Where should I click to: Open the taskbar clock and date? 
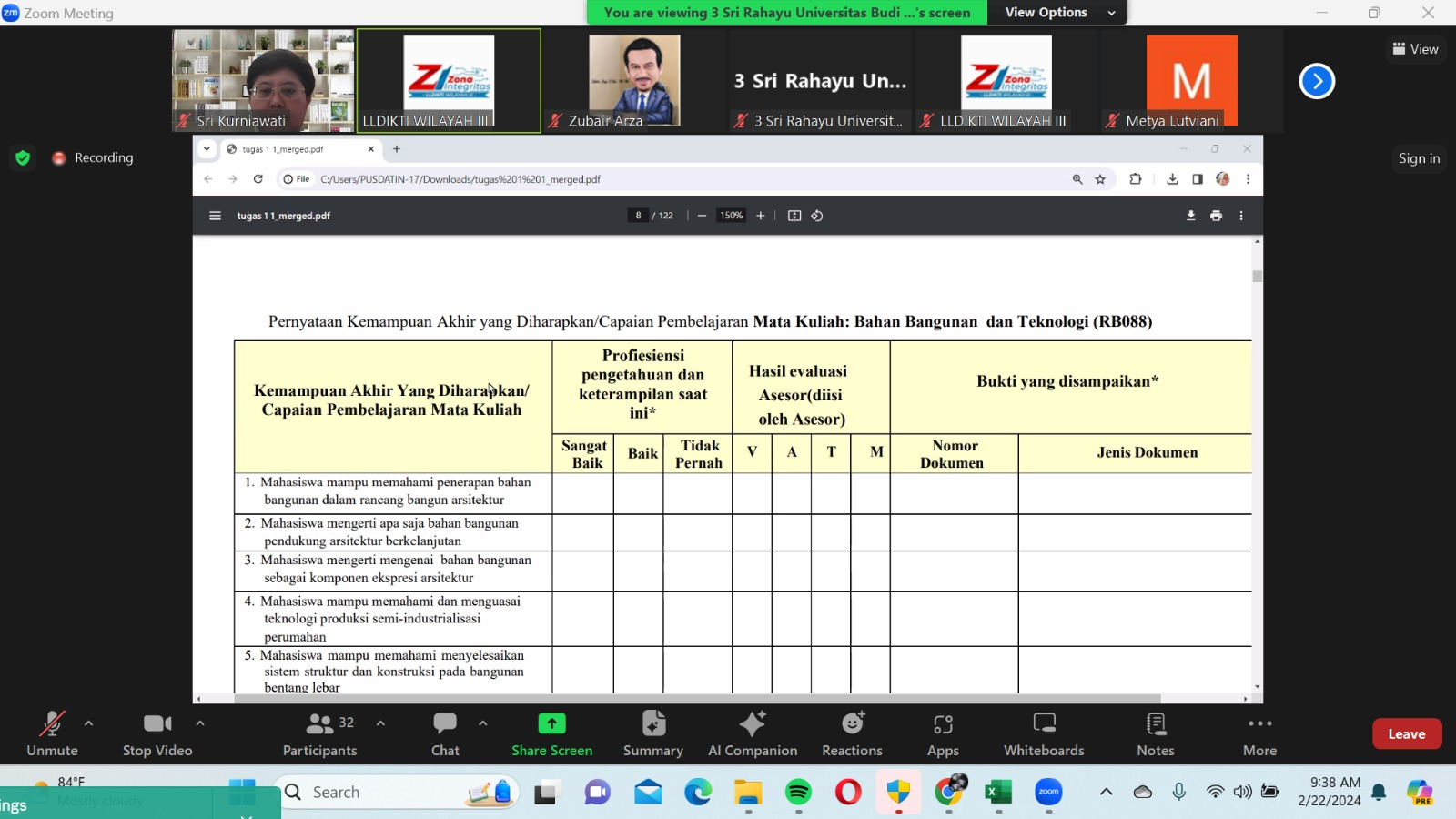click(x=1330, y=792)
